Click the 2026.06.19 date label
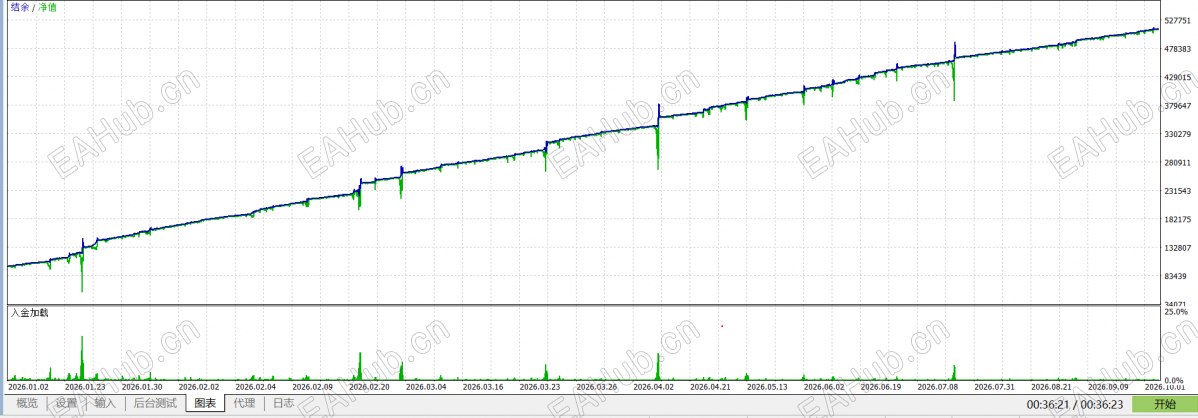Viewport: 1198px width, 418px height. (x=882, y=387)
